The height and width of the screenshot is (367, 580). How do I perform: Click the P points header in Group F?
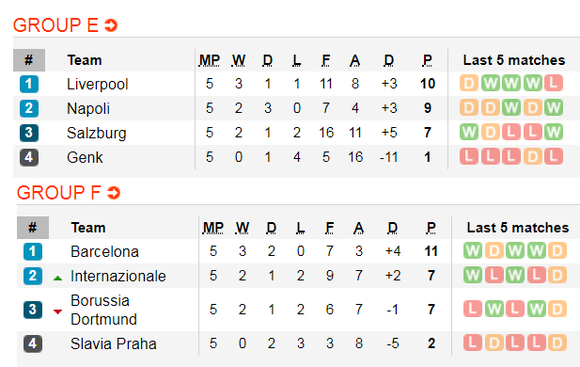tap(431, 228)
